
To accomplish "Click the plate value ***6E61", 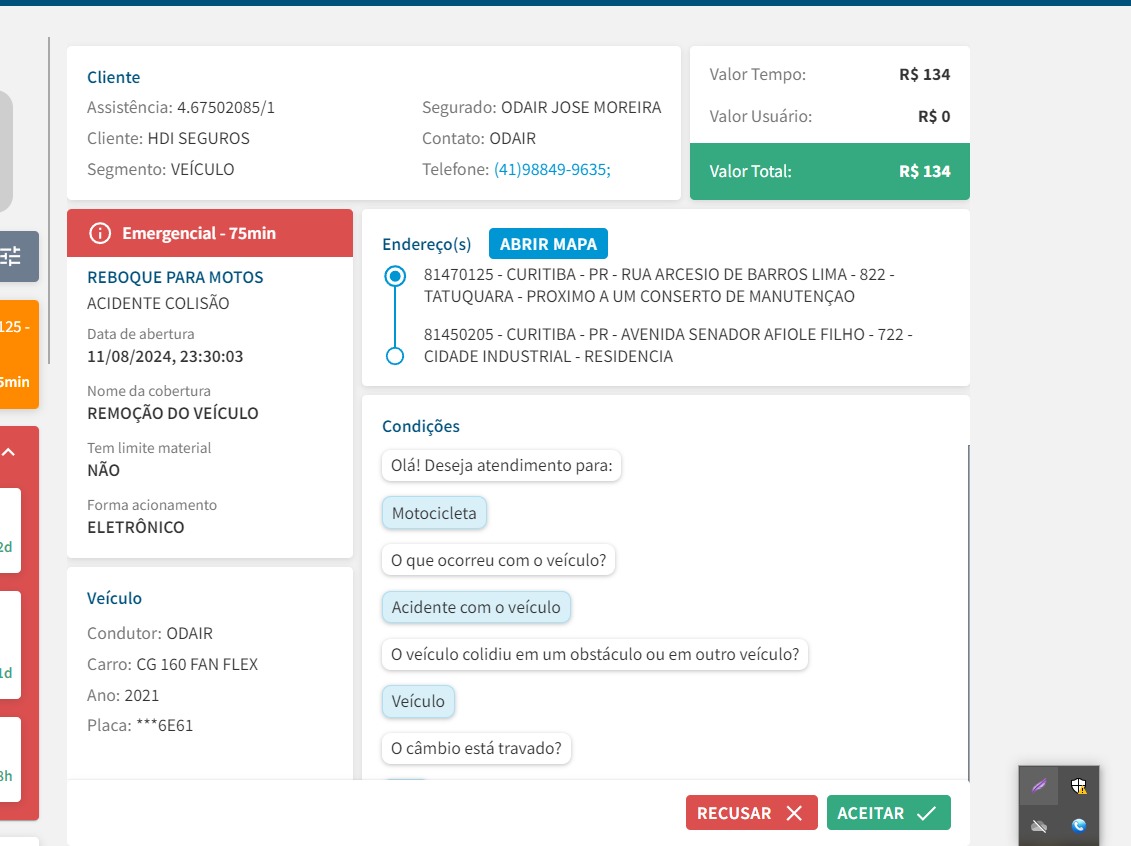I will pos(164,726).
